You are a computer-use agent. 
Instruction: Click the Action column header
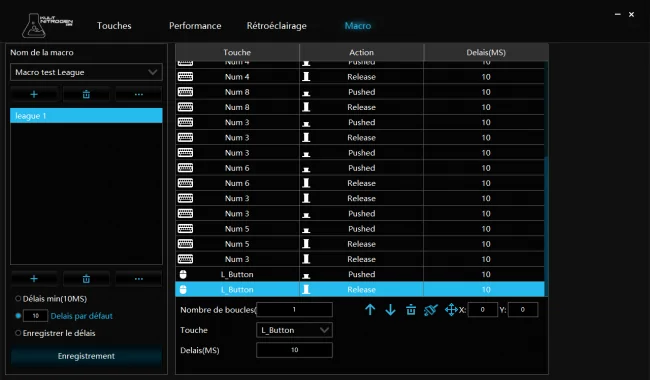tap(361, 52)
